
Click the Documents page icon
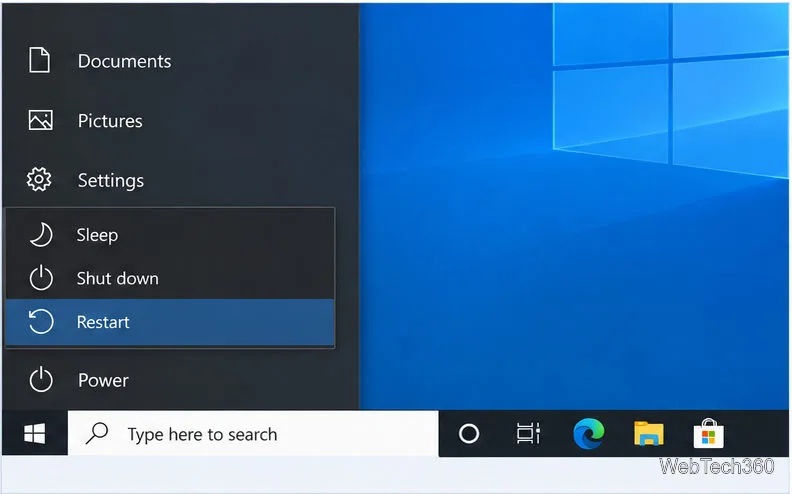tap(39, 60)
